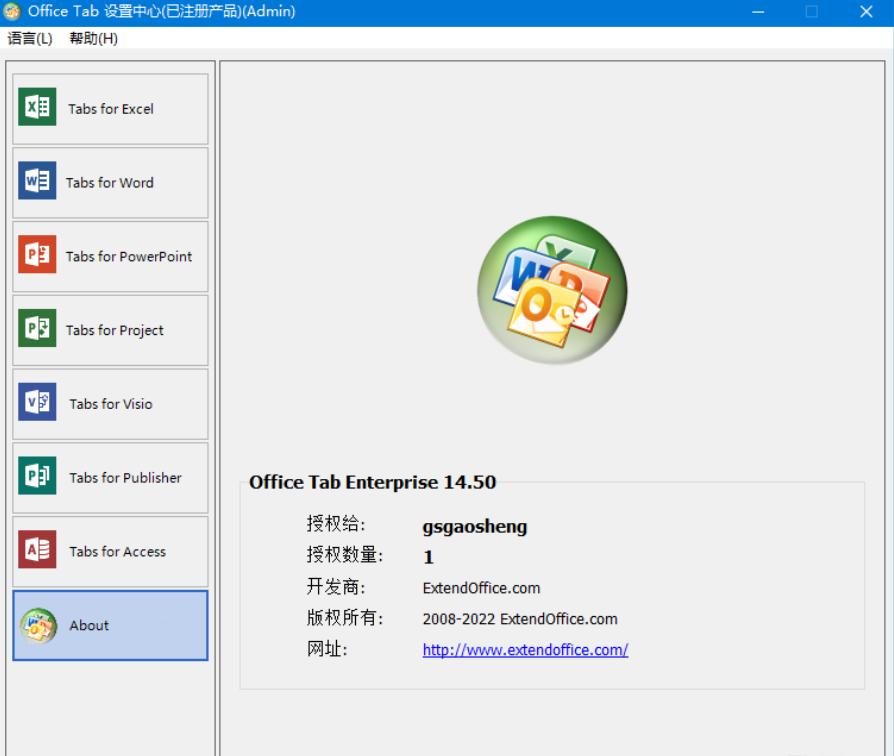Click the Publisher icon in the sidebar
Screen dimensions: 894x756
point(37,475)
